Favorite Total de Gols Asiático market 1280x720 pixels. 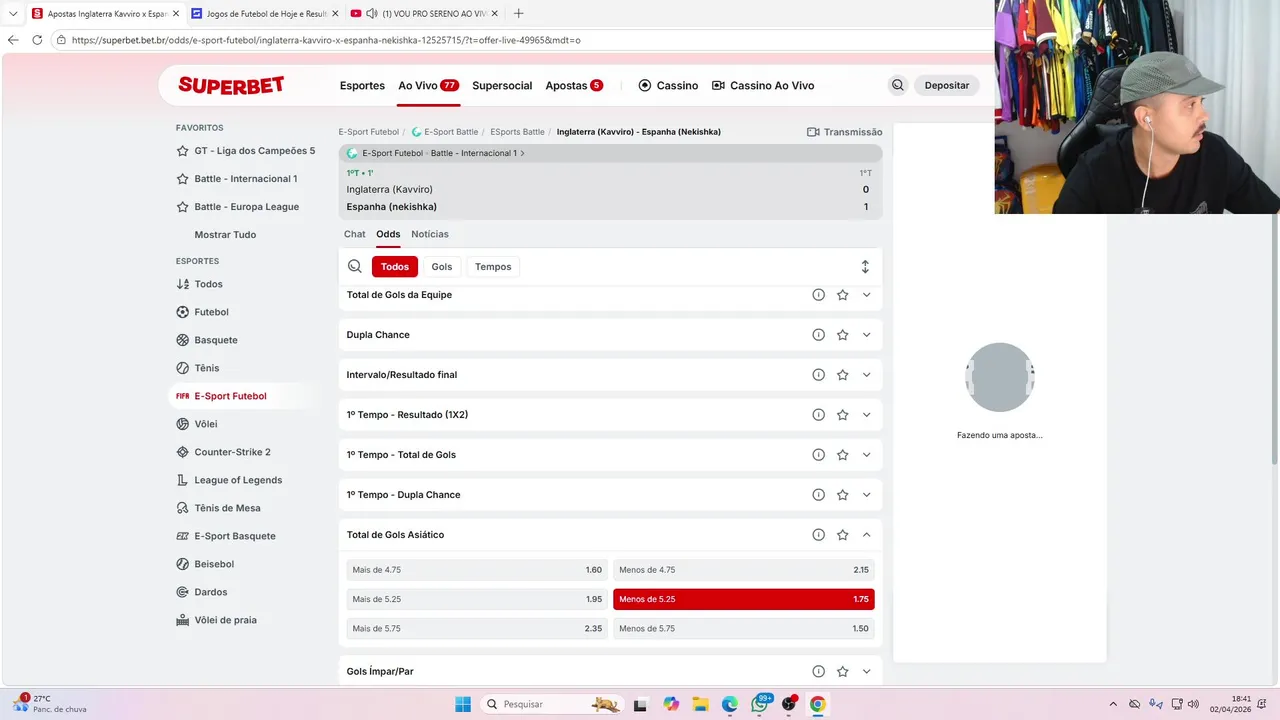tap(843, 535)
